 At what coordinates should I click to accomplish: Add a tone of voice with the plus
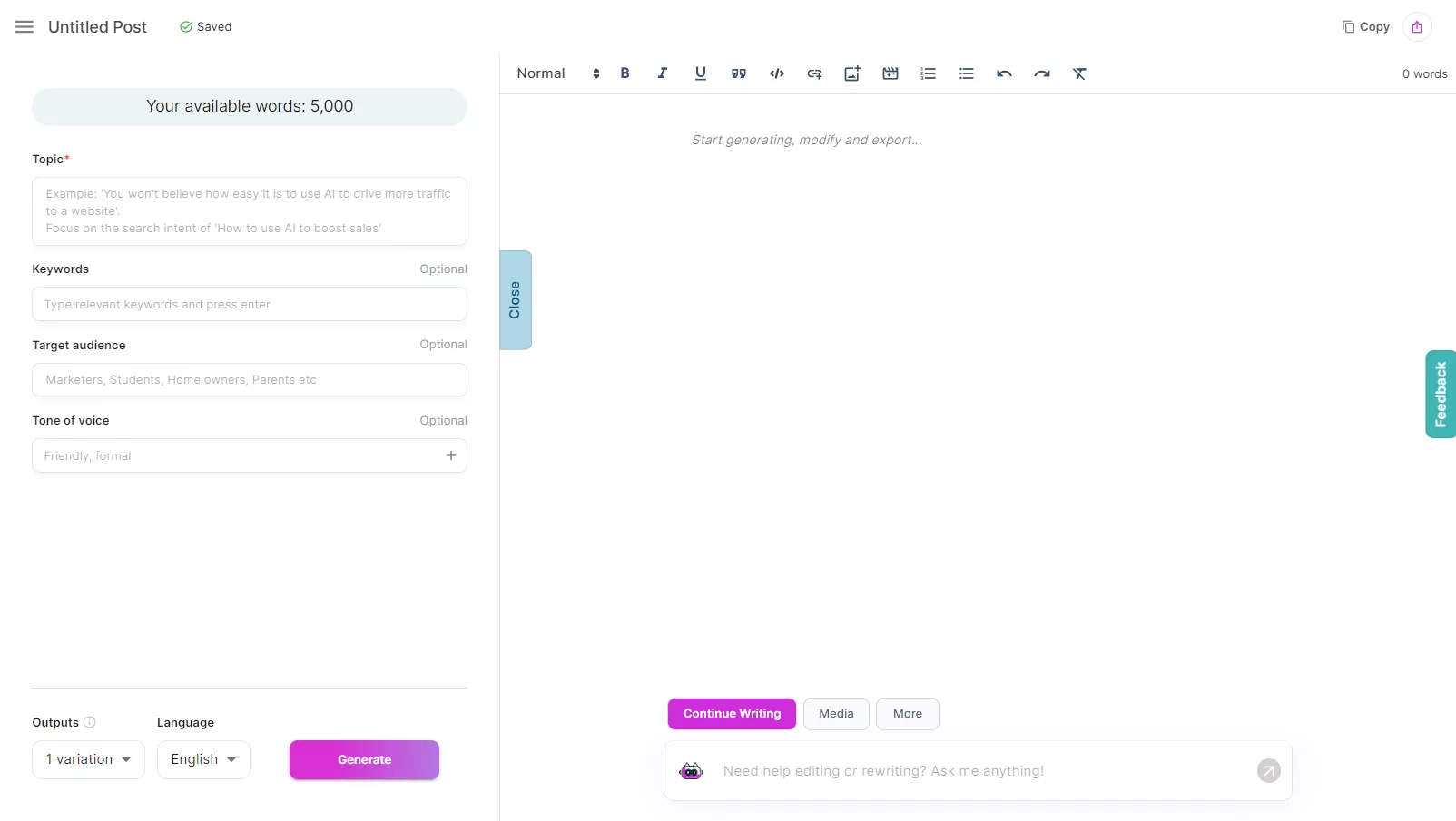click(450, 455)
